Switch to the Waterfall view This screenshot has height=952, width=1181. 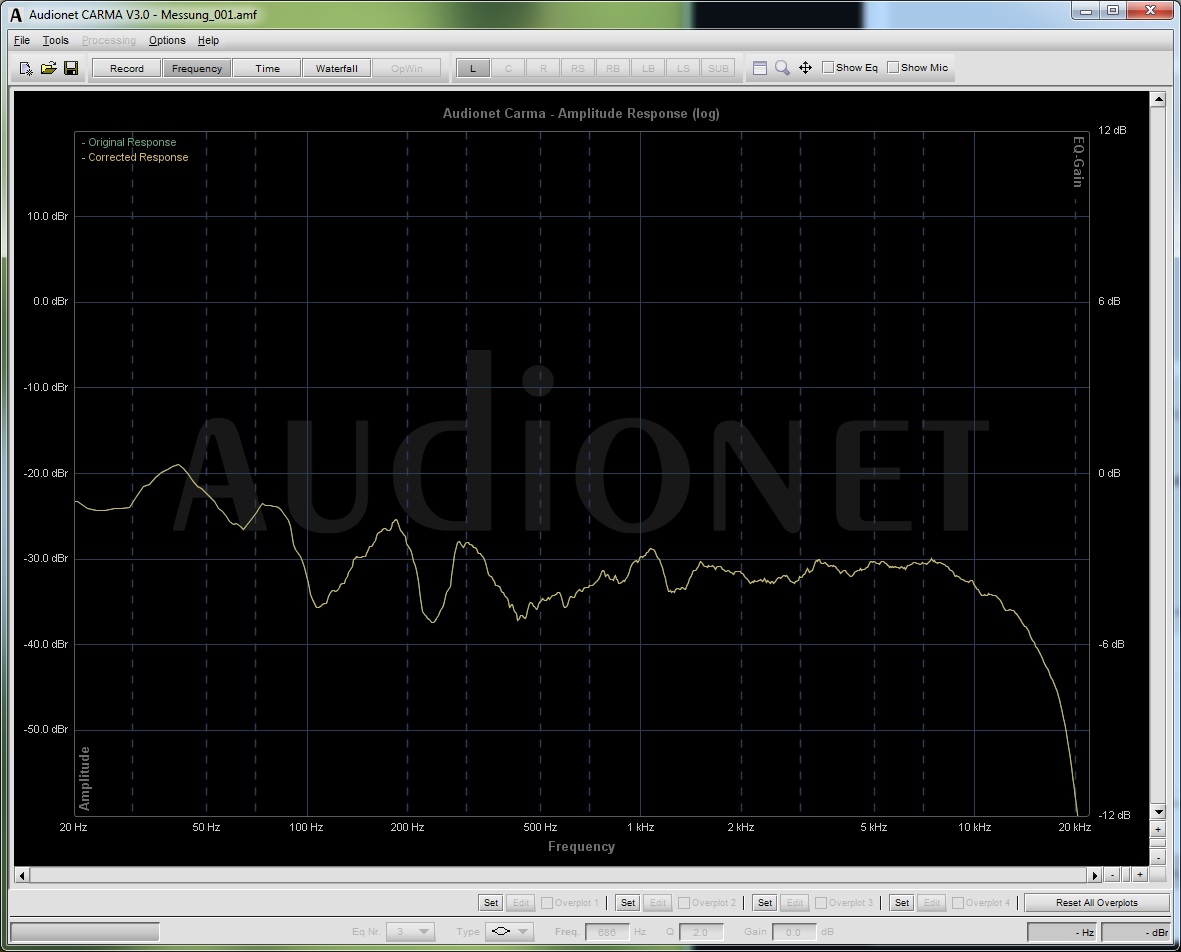[336, 68]
